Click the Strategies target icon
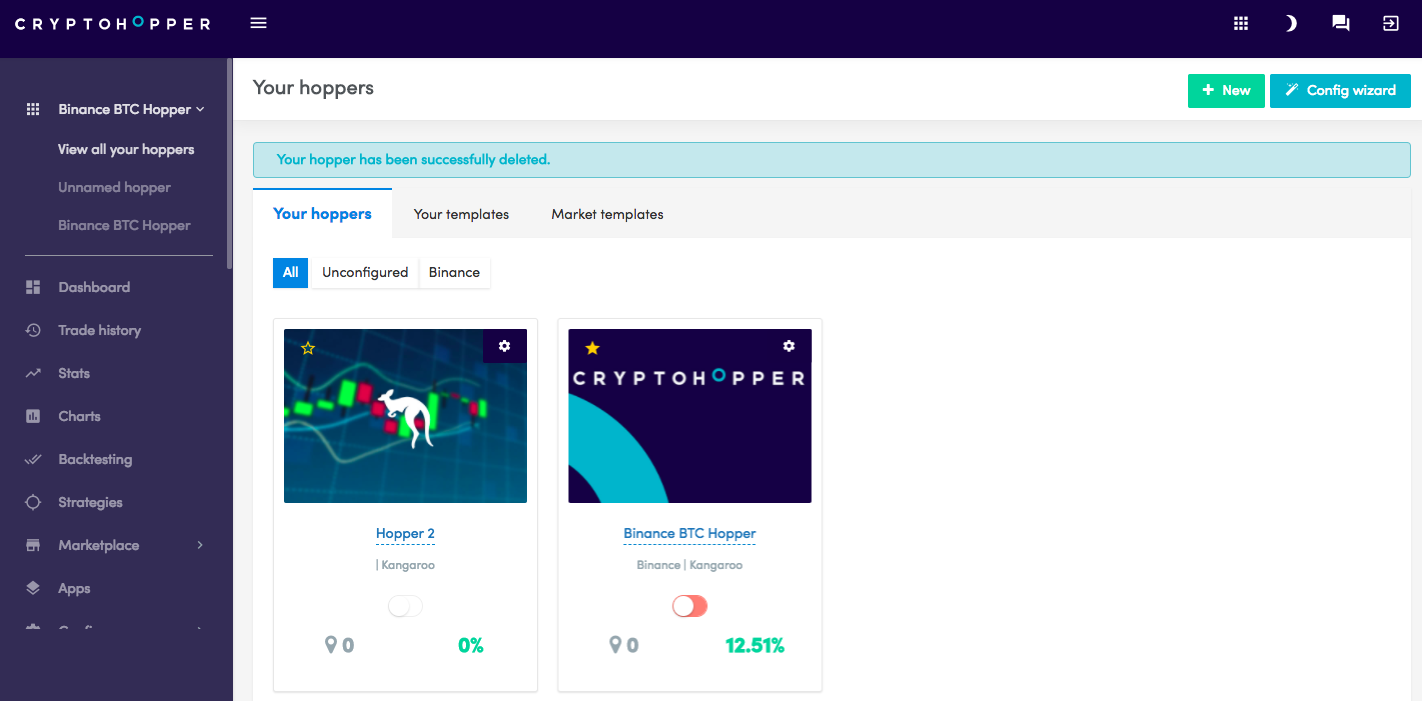The width and height of the screenshot is (1422, 701). point(33,502)
